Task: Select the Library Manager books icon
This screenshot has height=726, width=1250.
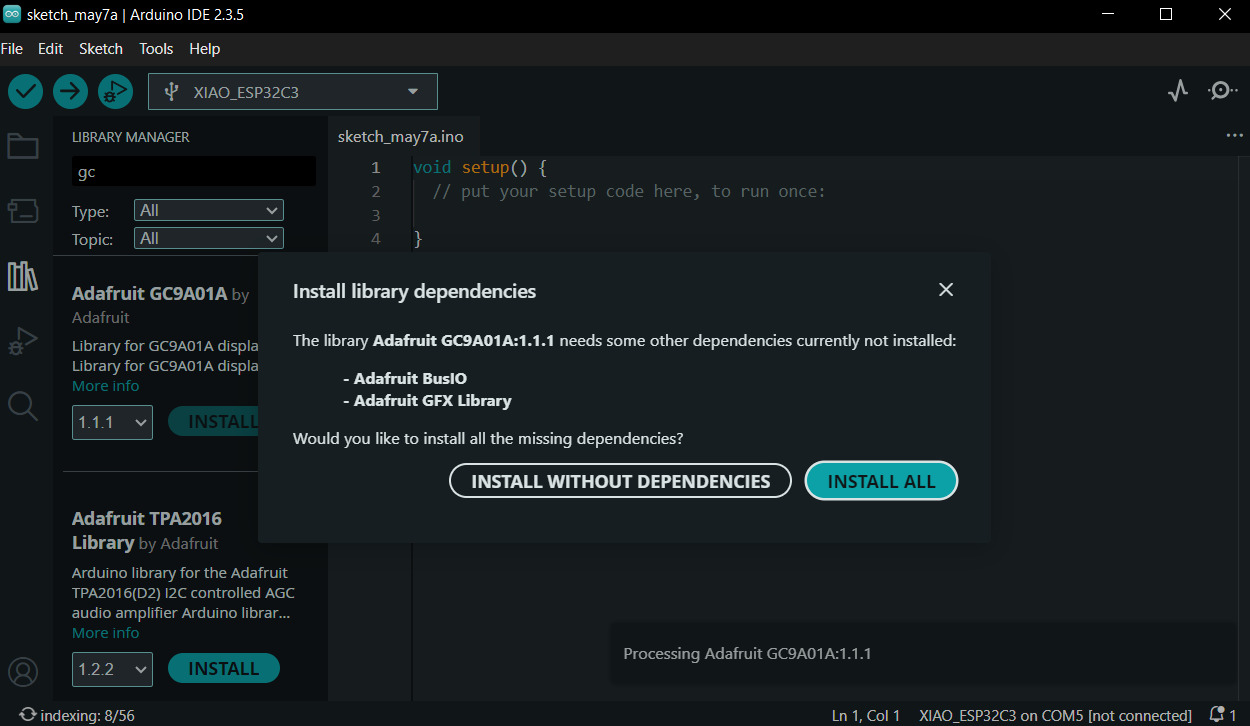Action: coord(23,276)
